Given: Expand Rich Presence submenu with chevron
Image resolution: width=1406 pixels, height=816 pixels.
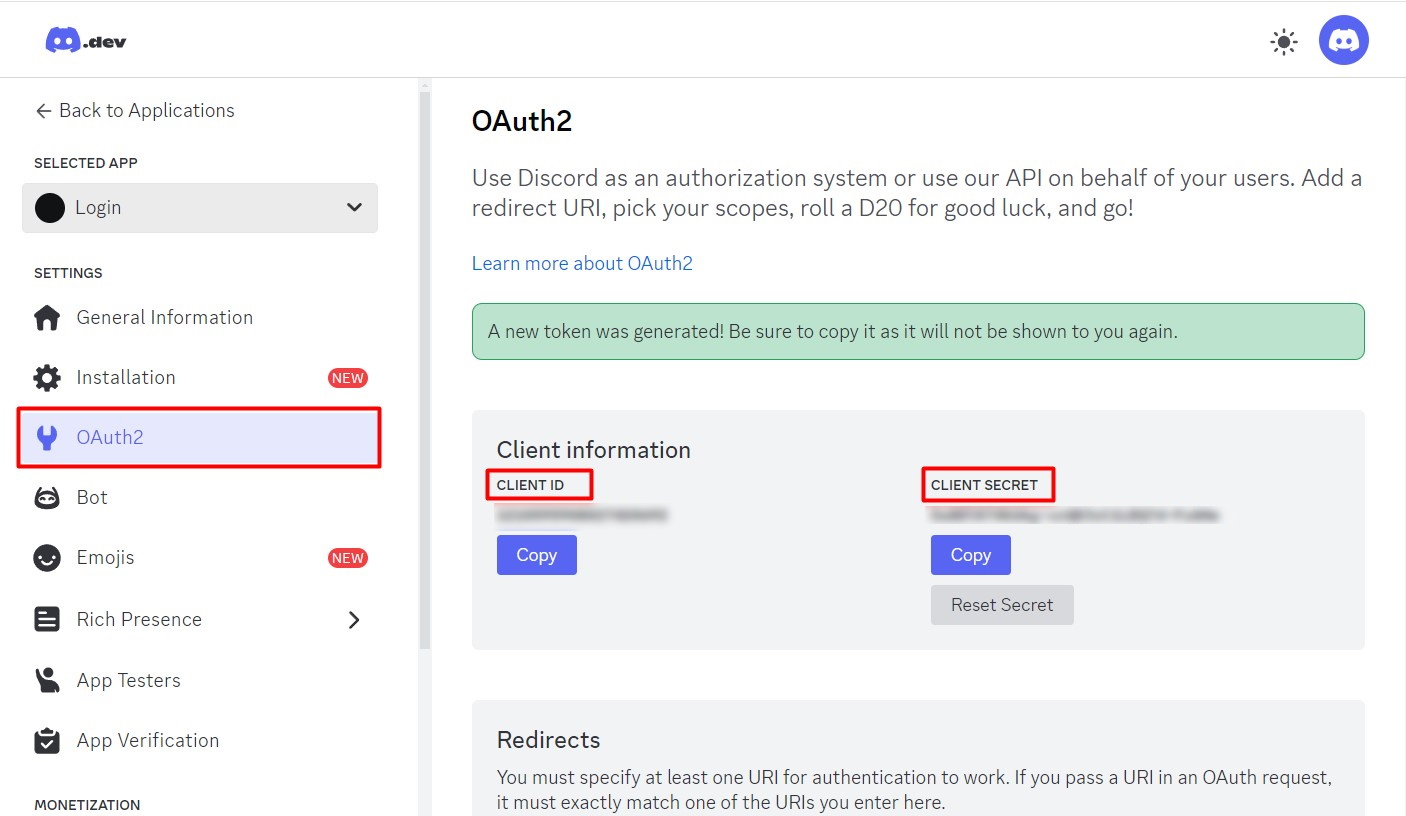Looking at the screenshot, I should click(x=353, y=620).
